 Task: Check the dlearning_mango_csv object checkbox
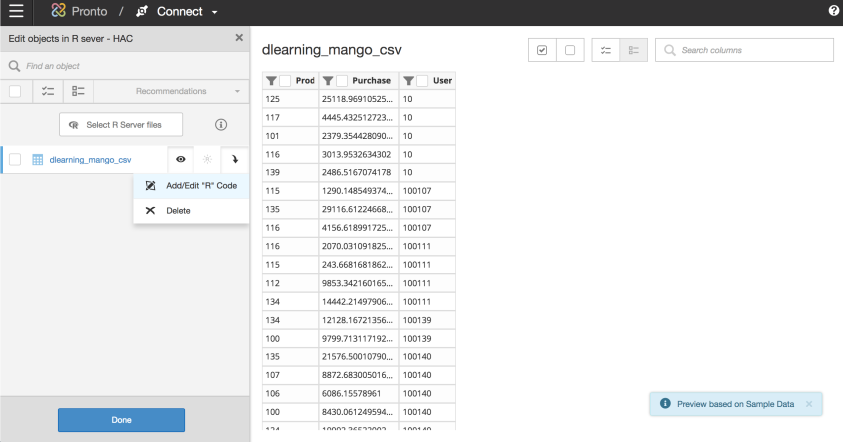point(15,159)
